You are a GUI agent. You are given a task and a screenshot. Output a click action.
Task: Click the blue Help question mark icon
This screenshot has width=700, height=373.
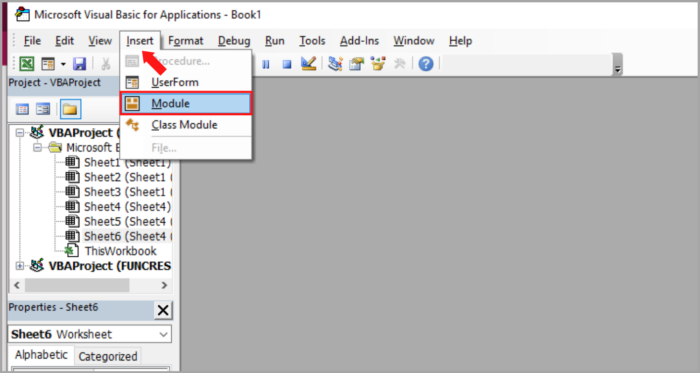(426, 64)
